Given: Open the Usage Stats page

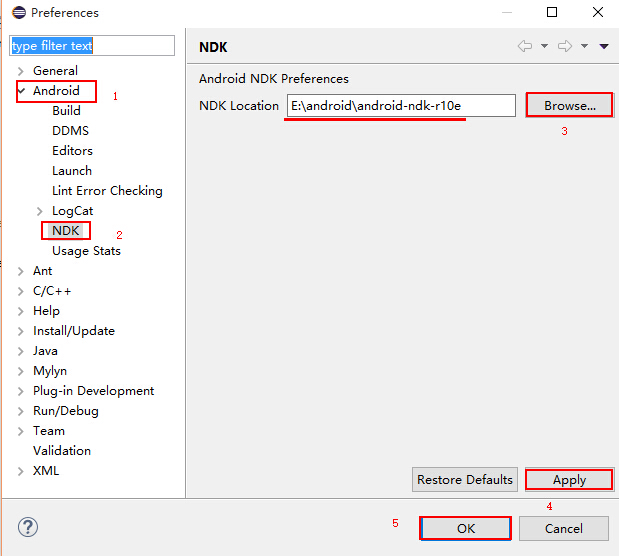Looking at the screenshot, I should pyautogui.click(x=86, y=251).
